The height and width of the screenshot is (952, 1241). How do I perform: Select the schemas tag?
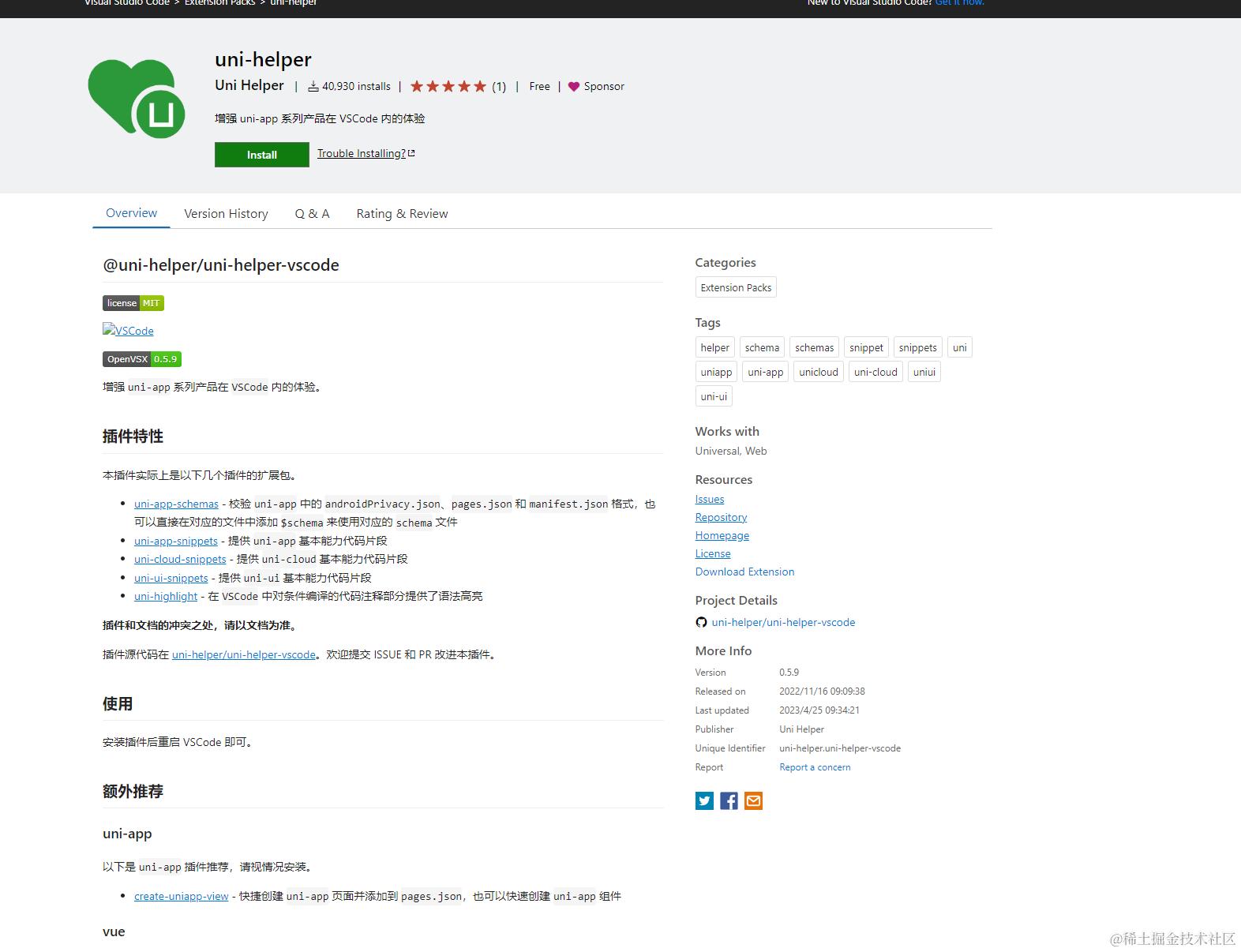click(x=814, y=347)
